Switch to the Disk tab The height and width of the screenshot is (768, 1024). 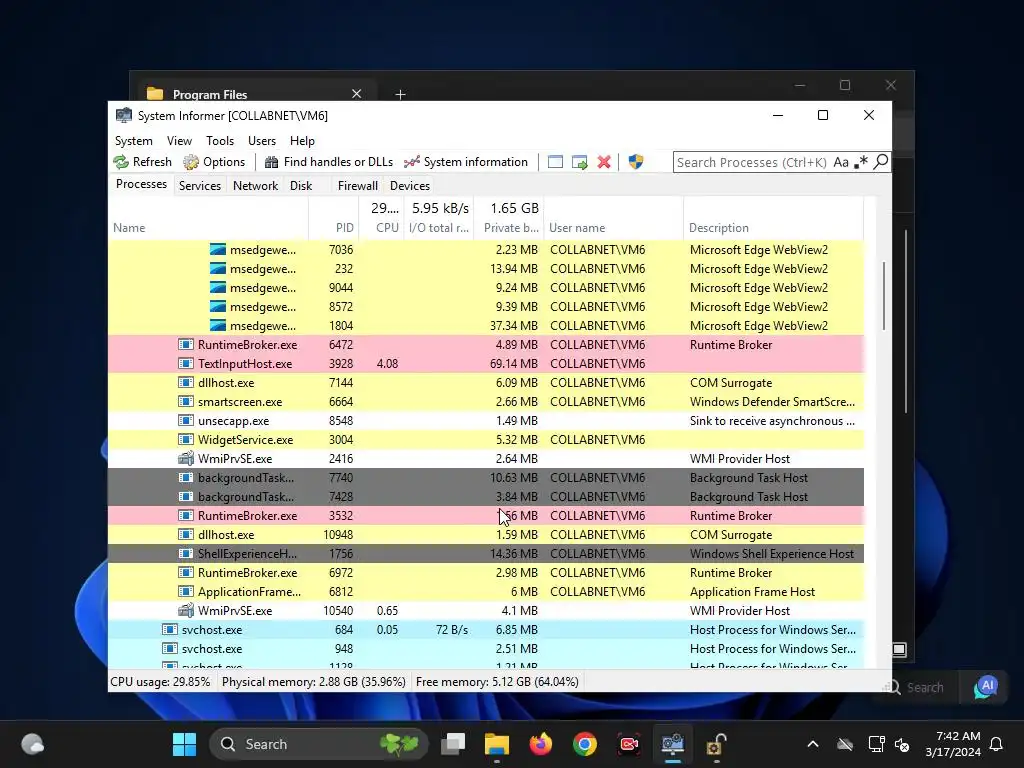click(x=301, y=185)
